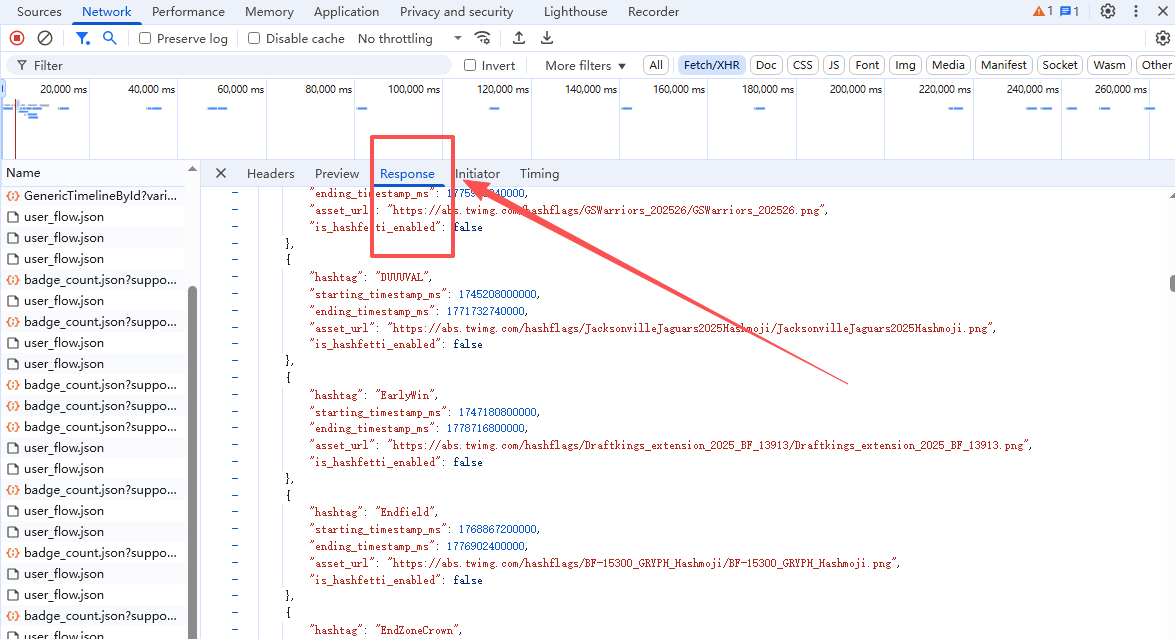
Task: Switch to the Performance panel
Action: coord(188,11)
